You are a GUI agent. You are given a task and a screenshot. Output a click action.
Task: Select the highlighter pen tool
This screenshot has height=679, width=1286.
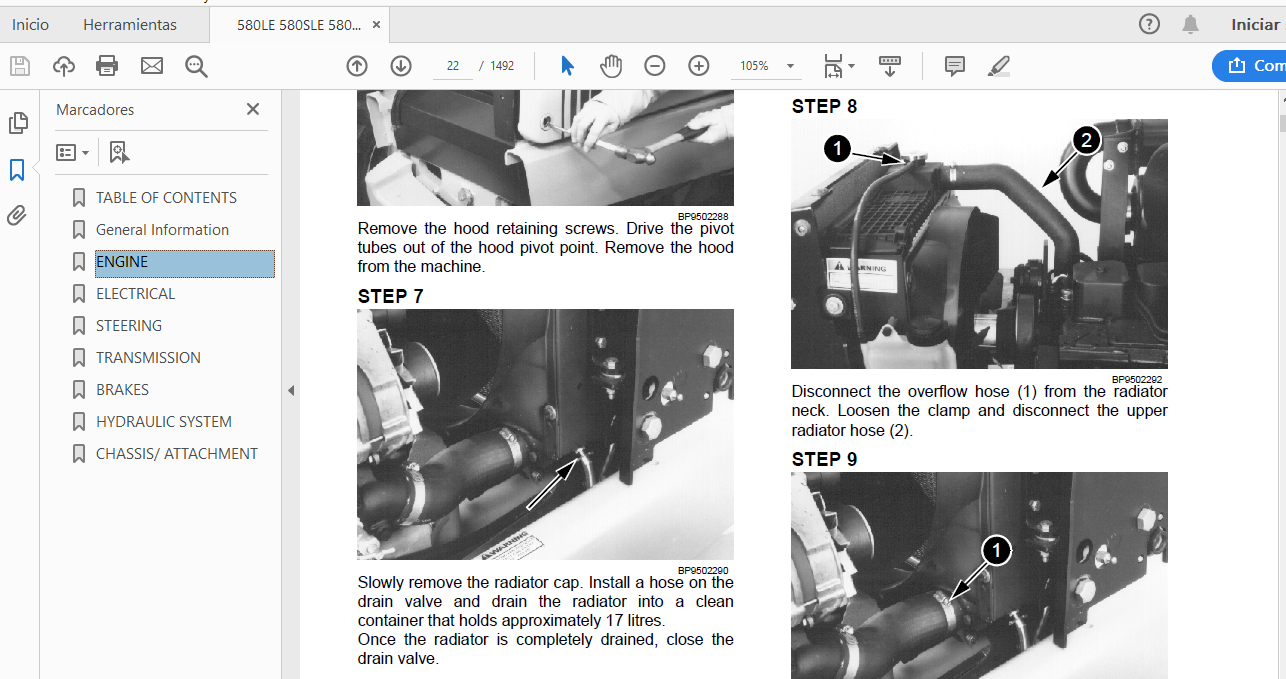999,66
